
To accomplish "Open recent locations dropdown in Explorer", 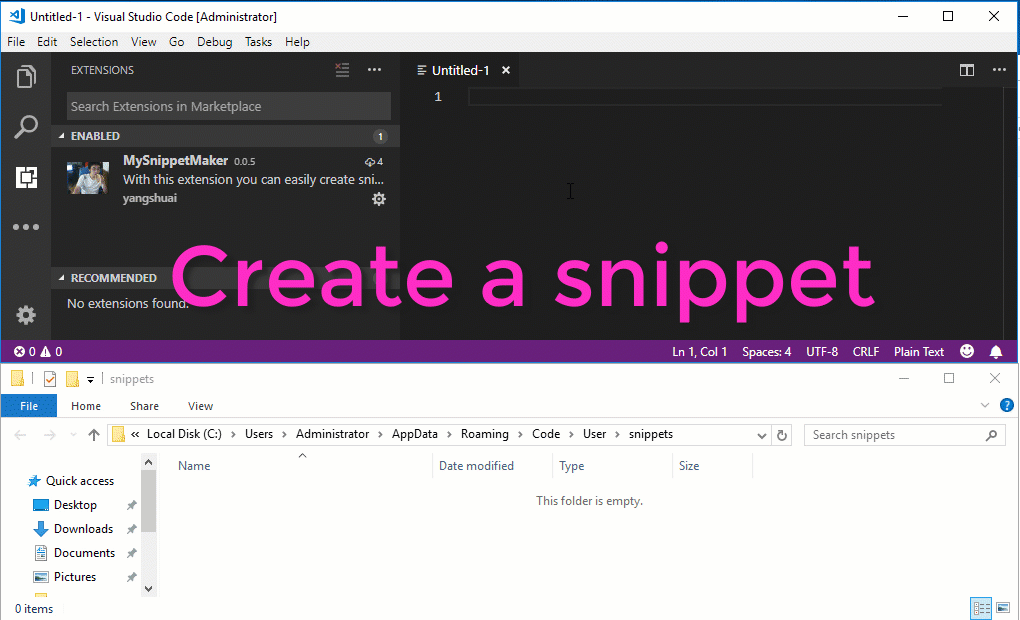I will coord(73,435).
